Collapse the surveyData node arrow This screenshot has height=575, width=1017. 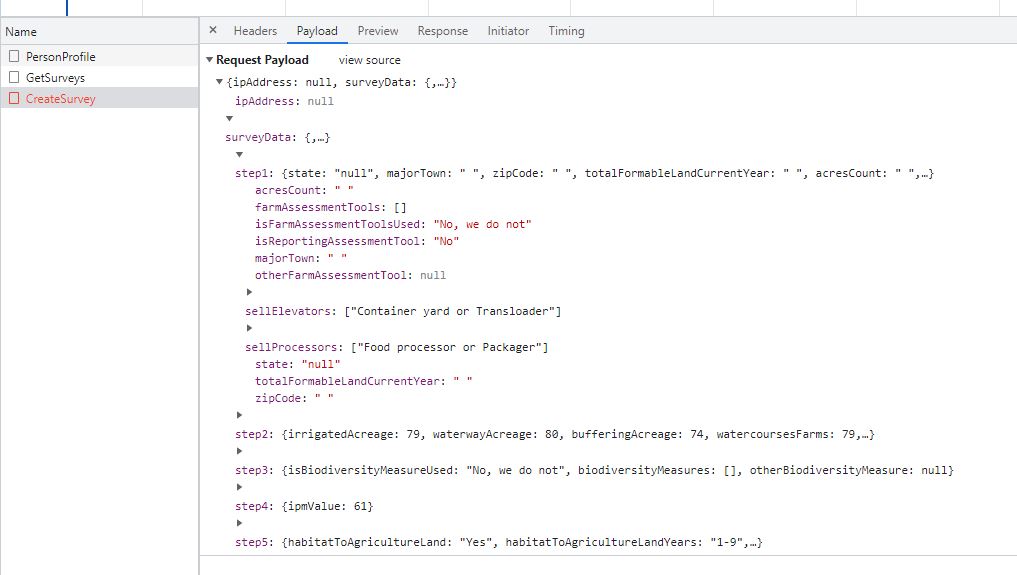point(229,118)
